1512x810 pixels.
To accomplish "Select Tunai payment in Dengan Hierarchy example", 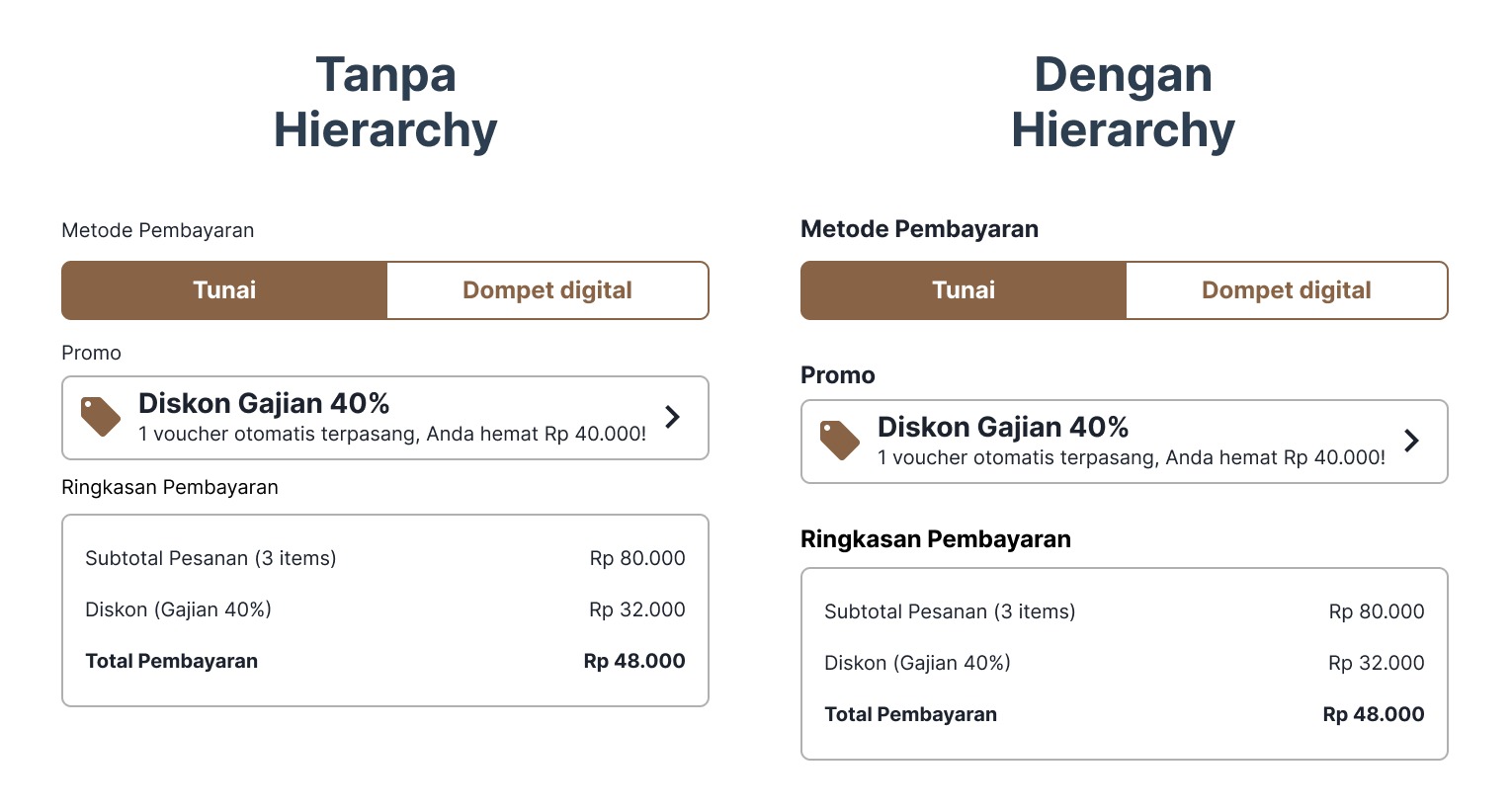I will [964, 290].
